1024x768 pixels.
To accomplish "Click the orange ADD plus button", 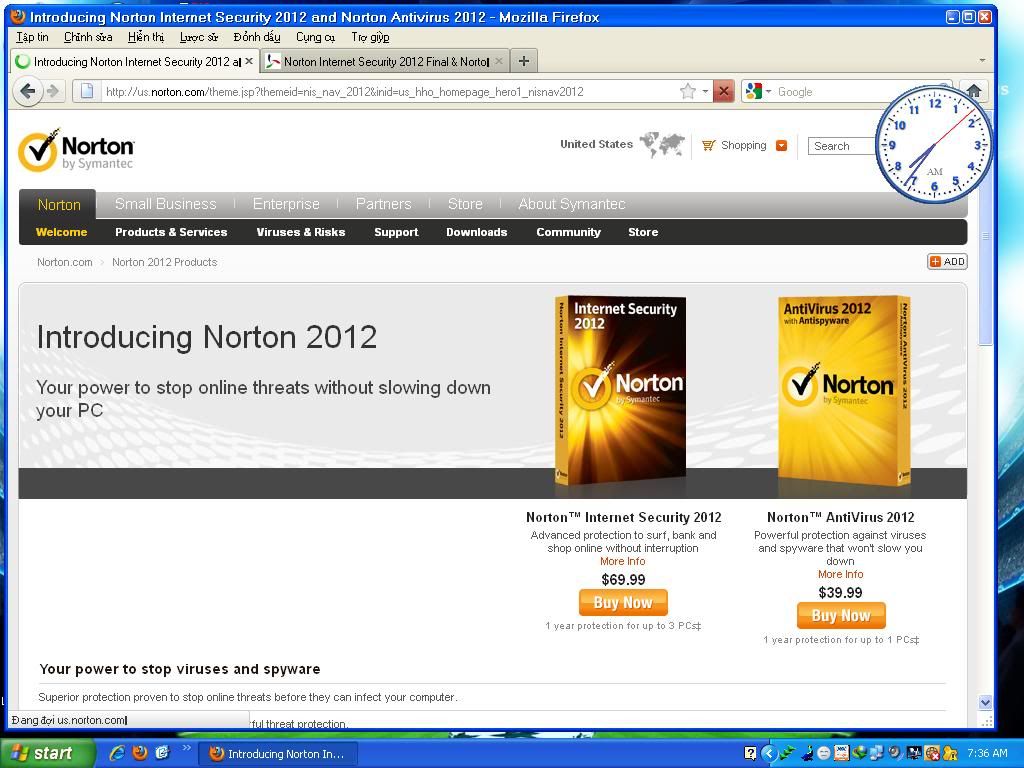I will (x=948, y=262).
